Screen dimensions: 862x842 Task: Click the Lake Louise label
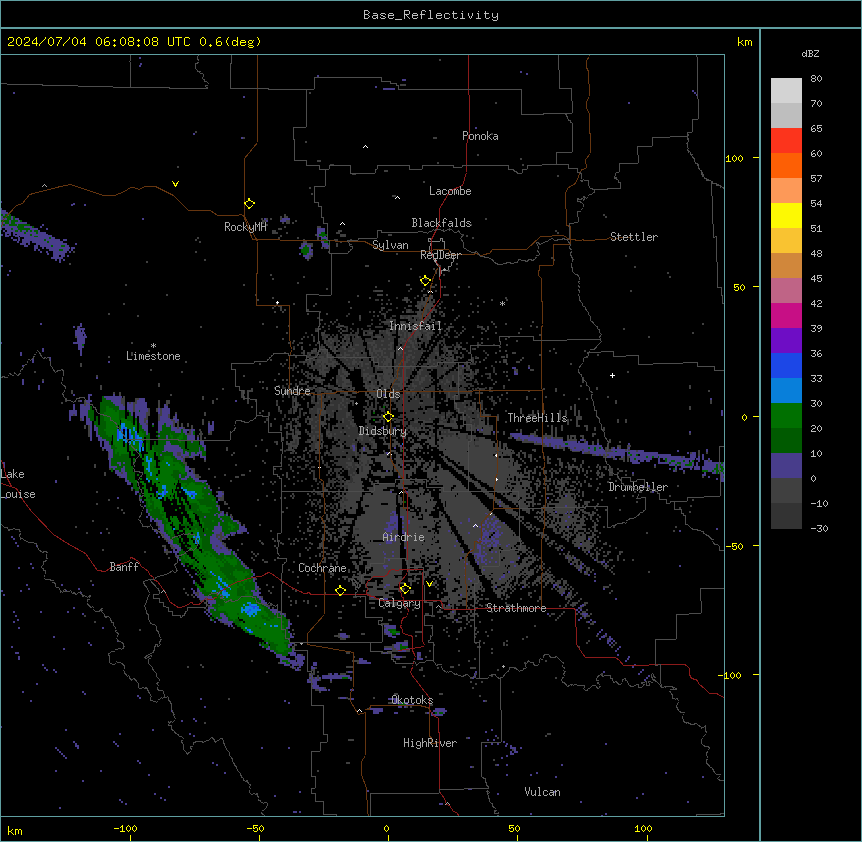(x=18, y=484)
